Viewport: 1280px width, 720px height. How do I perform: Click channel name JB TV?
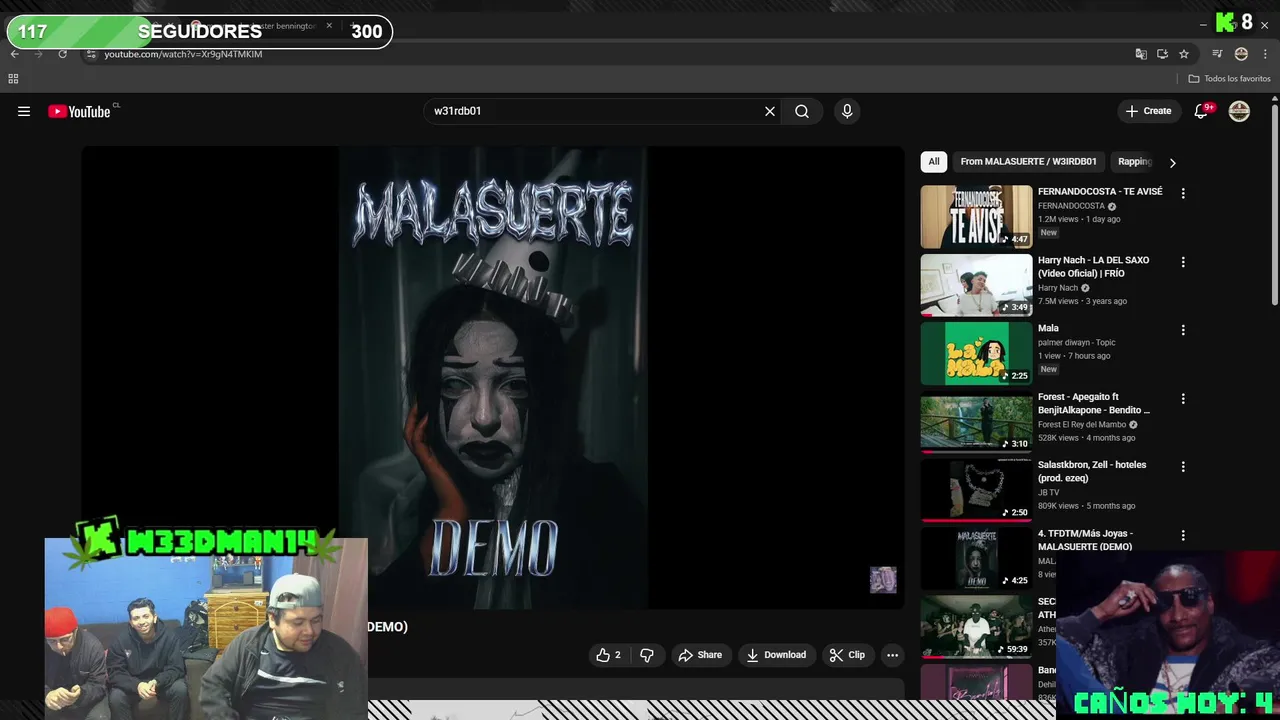(1048, 492)
